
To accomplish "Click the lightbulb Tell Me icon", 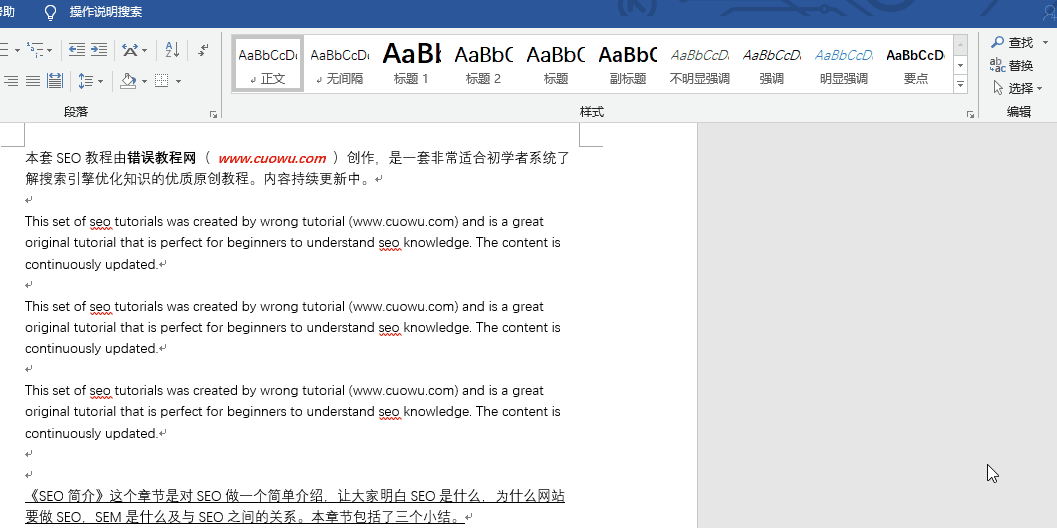I will click(50, 12).
